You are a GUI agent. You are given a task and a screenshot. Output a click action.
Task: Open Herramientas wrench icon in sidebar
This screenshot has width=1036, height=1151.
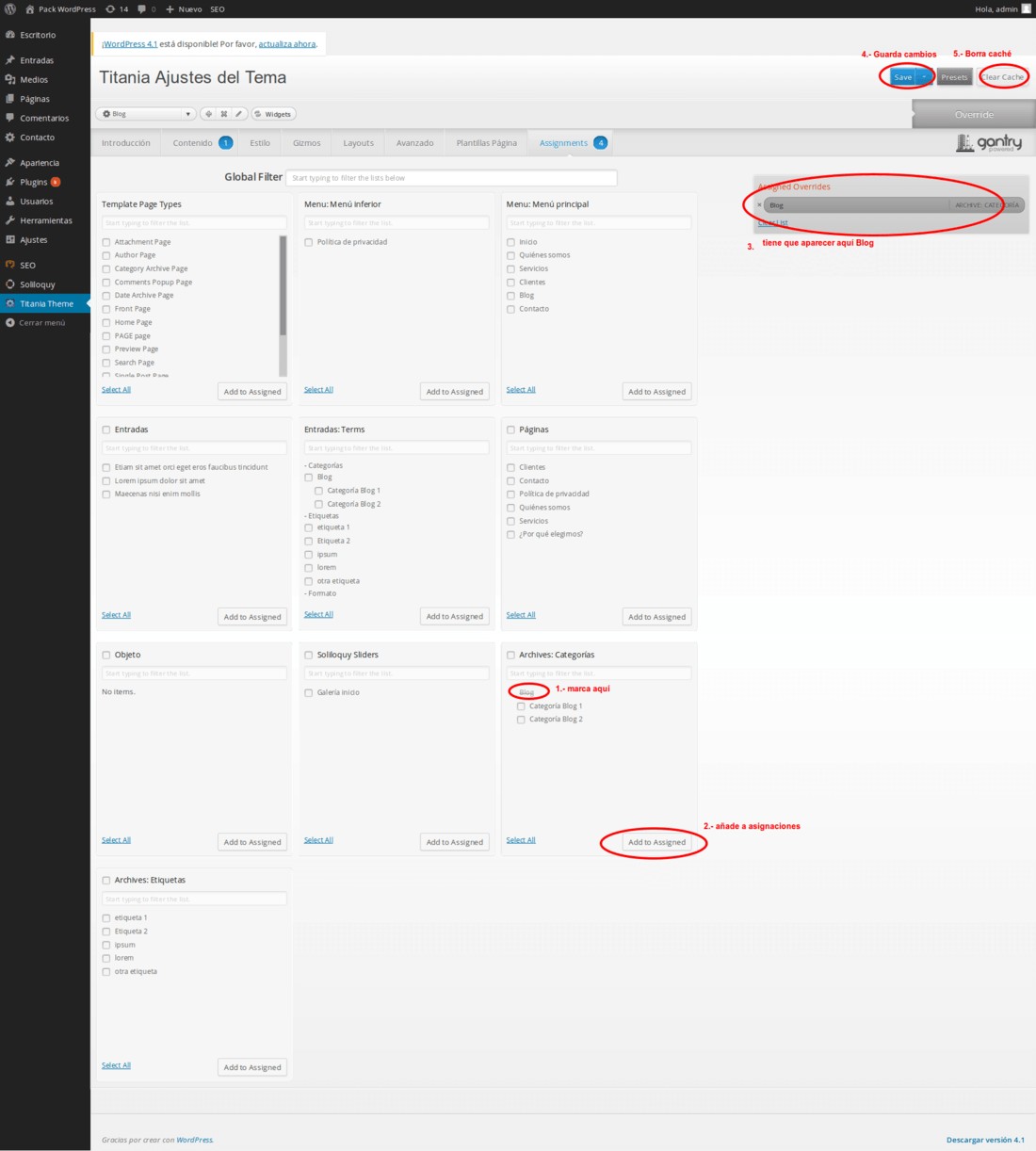(x=10, y=220)
